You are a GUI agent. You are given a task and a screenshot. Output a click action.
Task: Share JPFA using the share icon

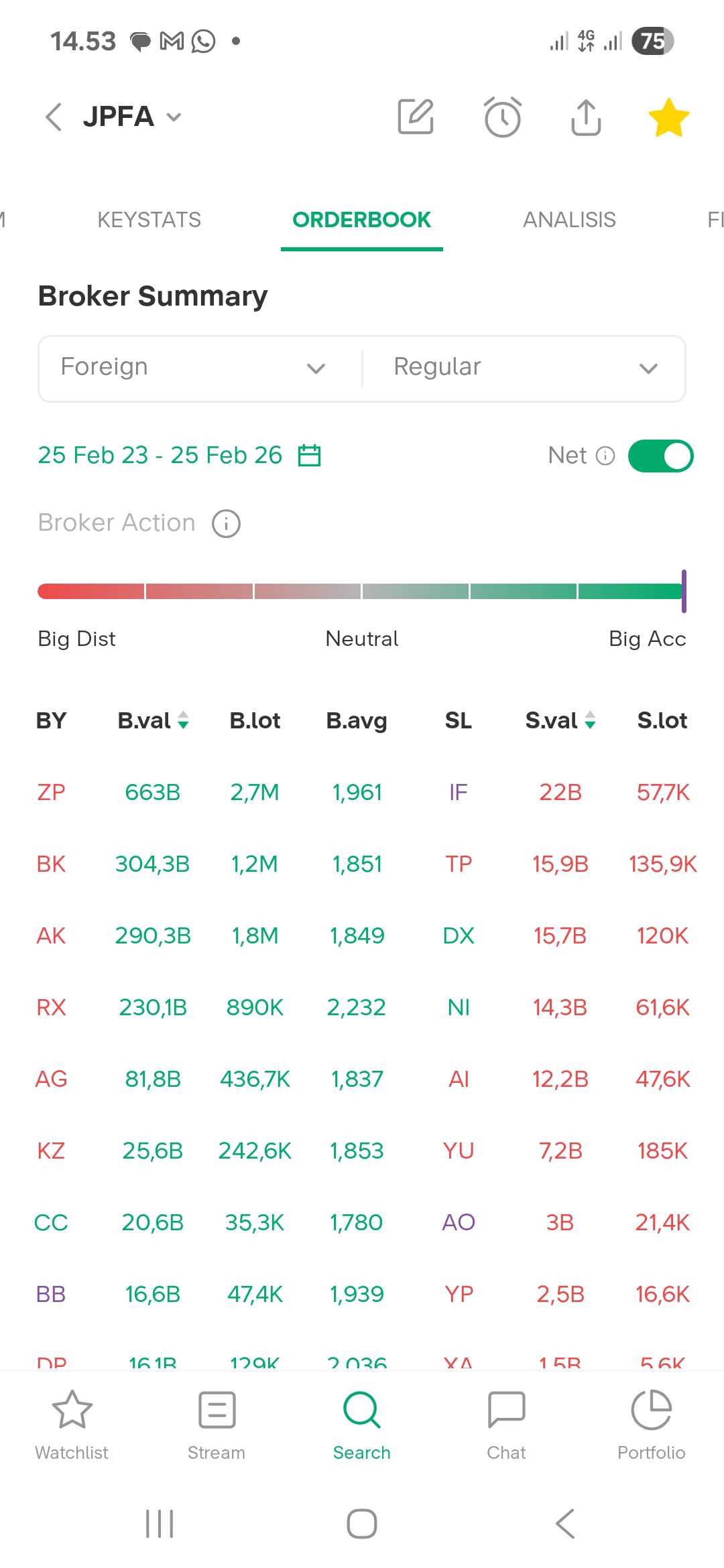click(x=586, y=117)
